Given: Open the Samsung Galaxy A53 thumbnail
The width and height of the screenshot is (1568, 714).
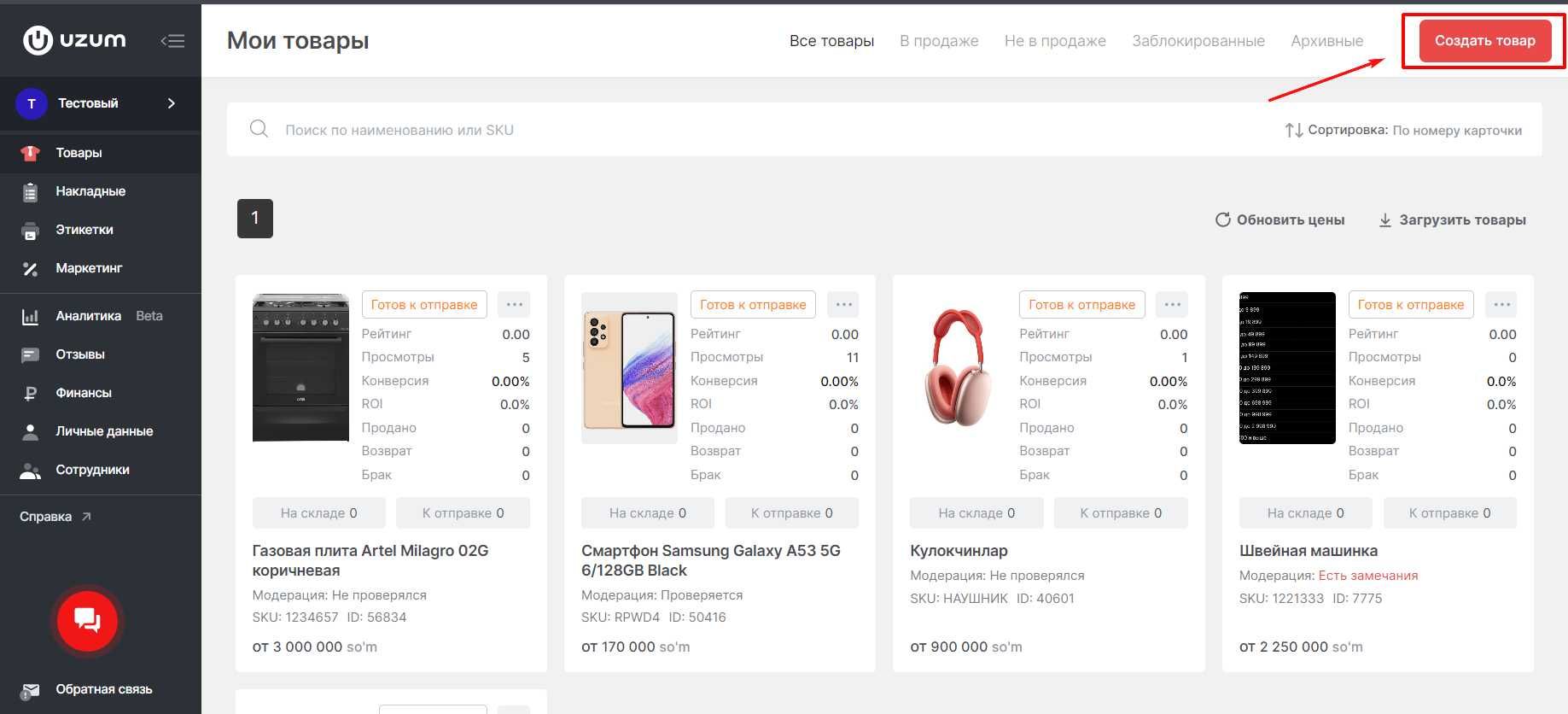Looking at the screenshot, I should 629,368.
